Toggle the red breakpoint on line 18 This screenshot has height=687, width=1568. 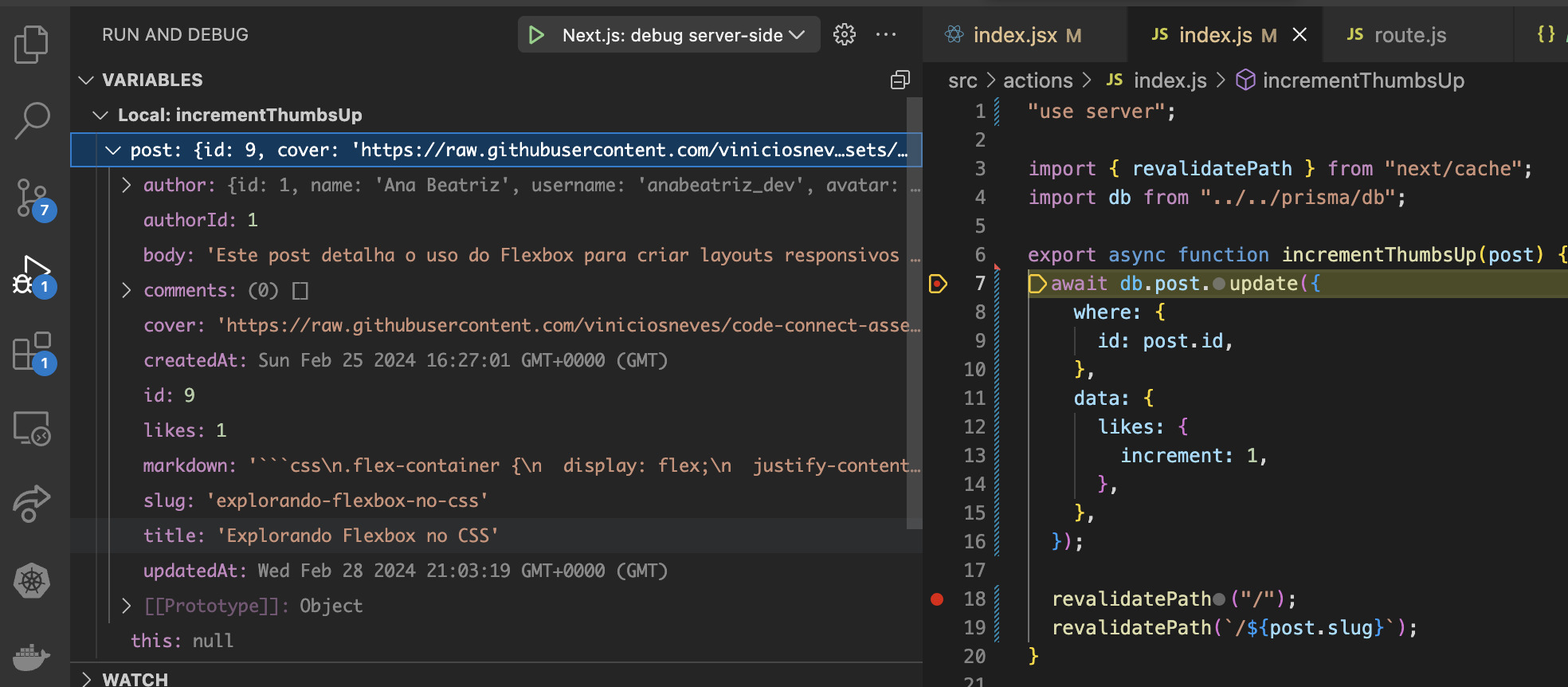point(937,599)
